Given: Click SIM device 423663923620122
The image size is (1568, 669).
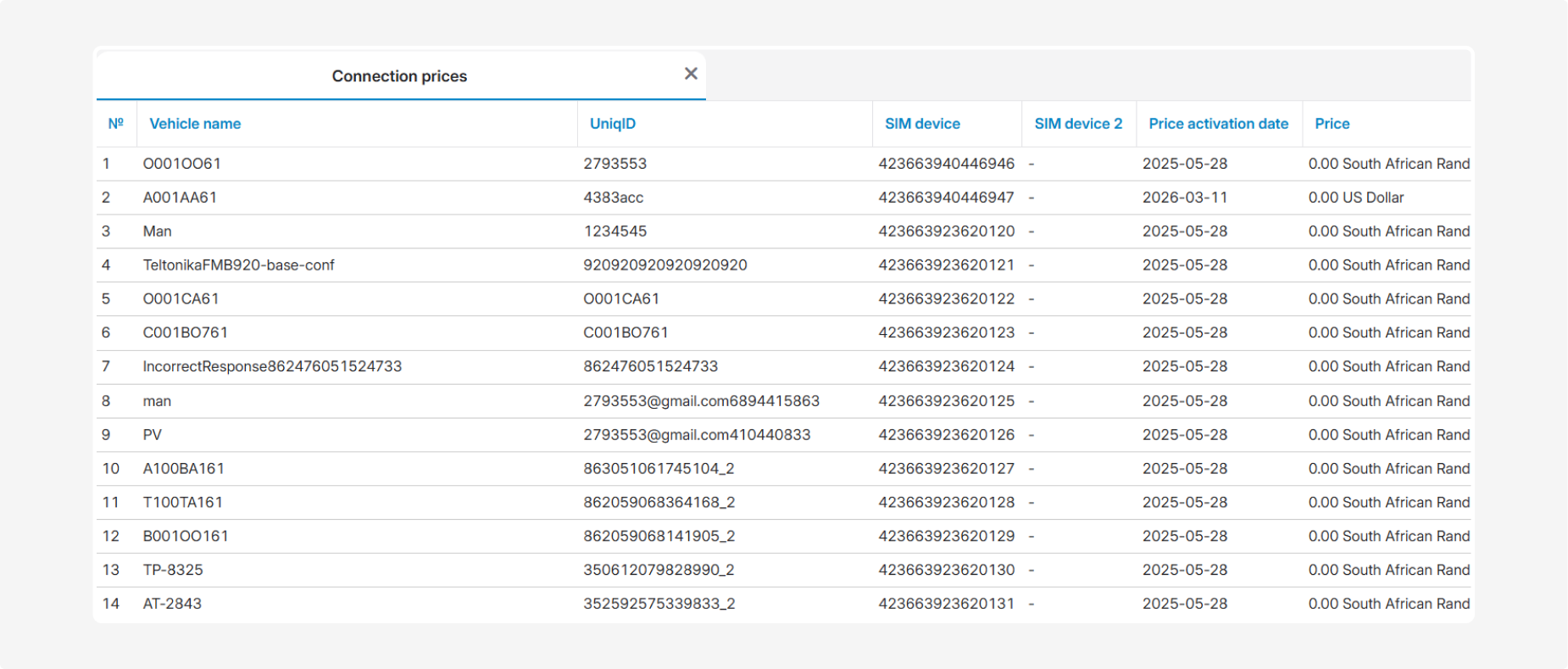Looking at the screenshot, I should coord(946,299).
